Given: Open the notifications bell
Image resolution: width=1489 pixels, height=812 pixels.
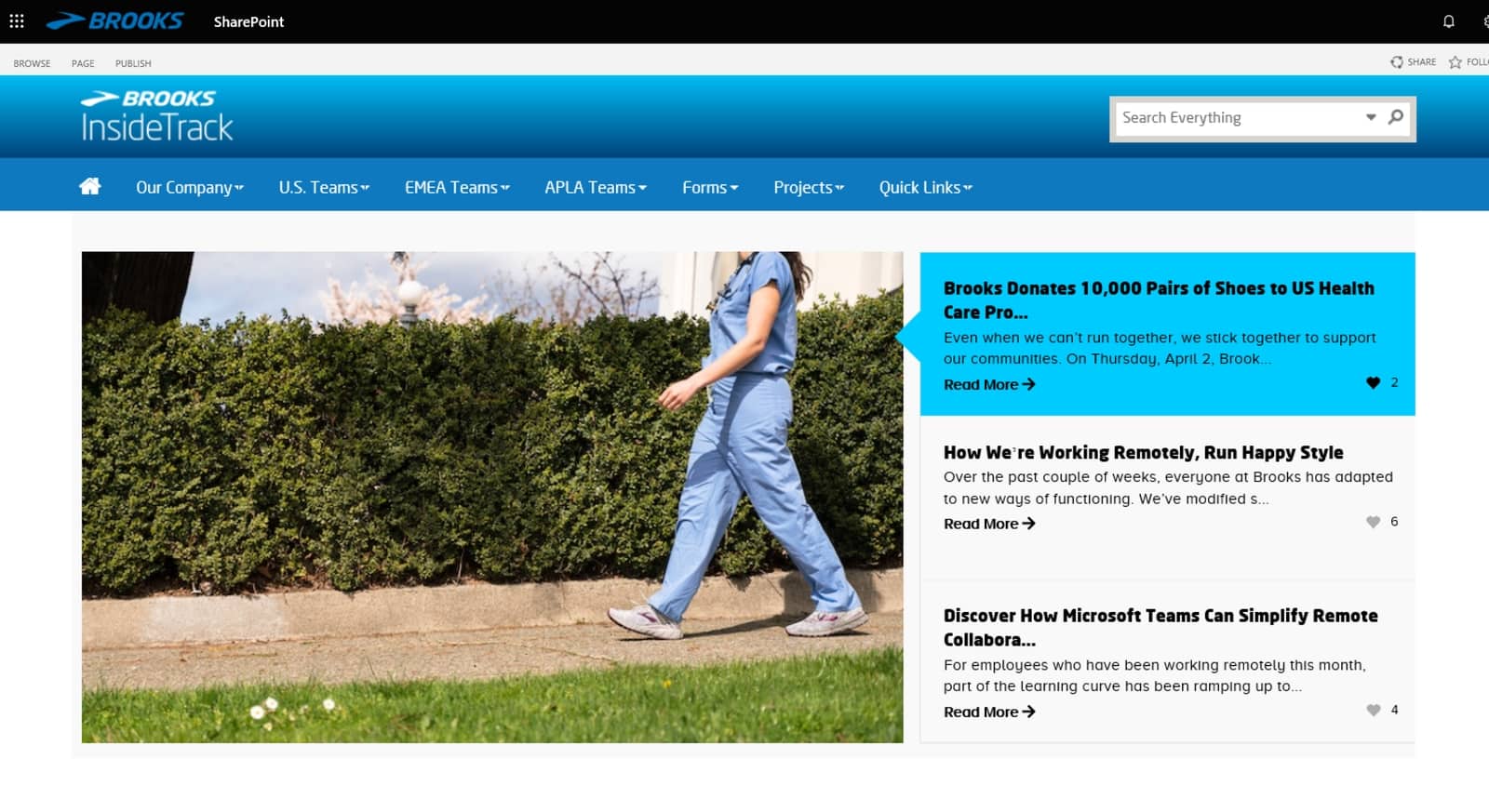Looking at the screenshot, I should (1449, 21).
